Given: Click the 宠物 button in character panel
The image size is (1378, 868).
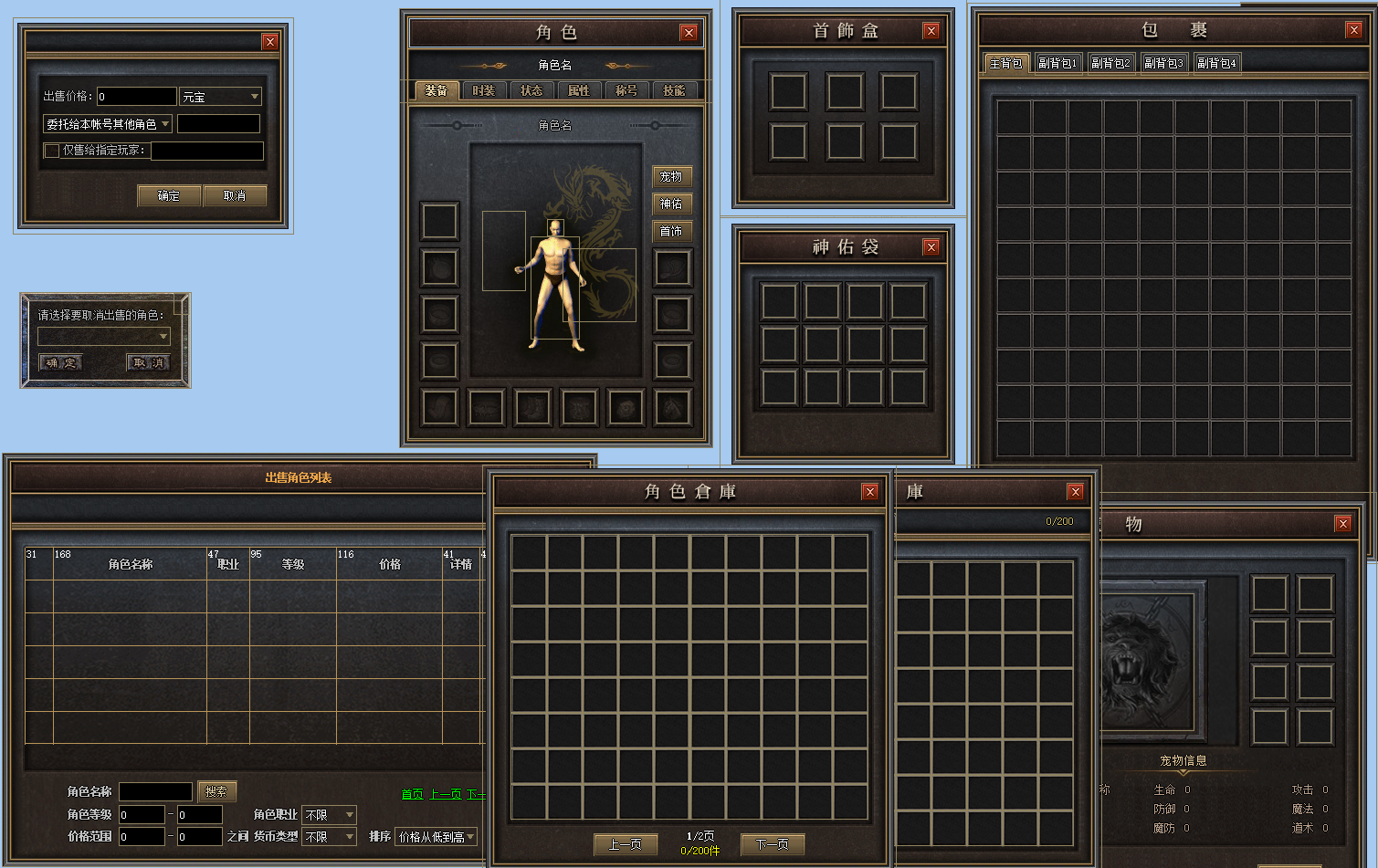Looking at the screenshot, I should (x=671, y=176).
